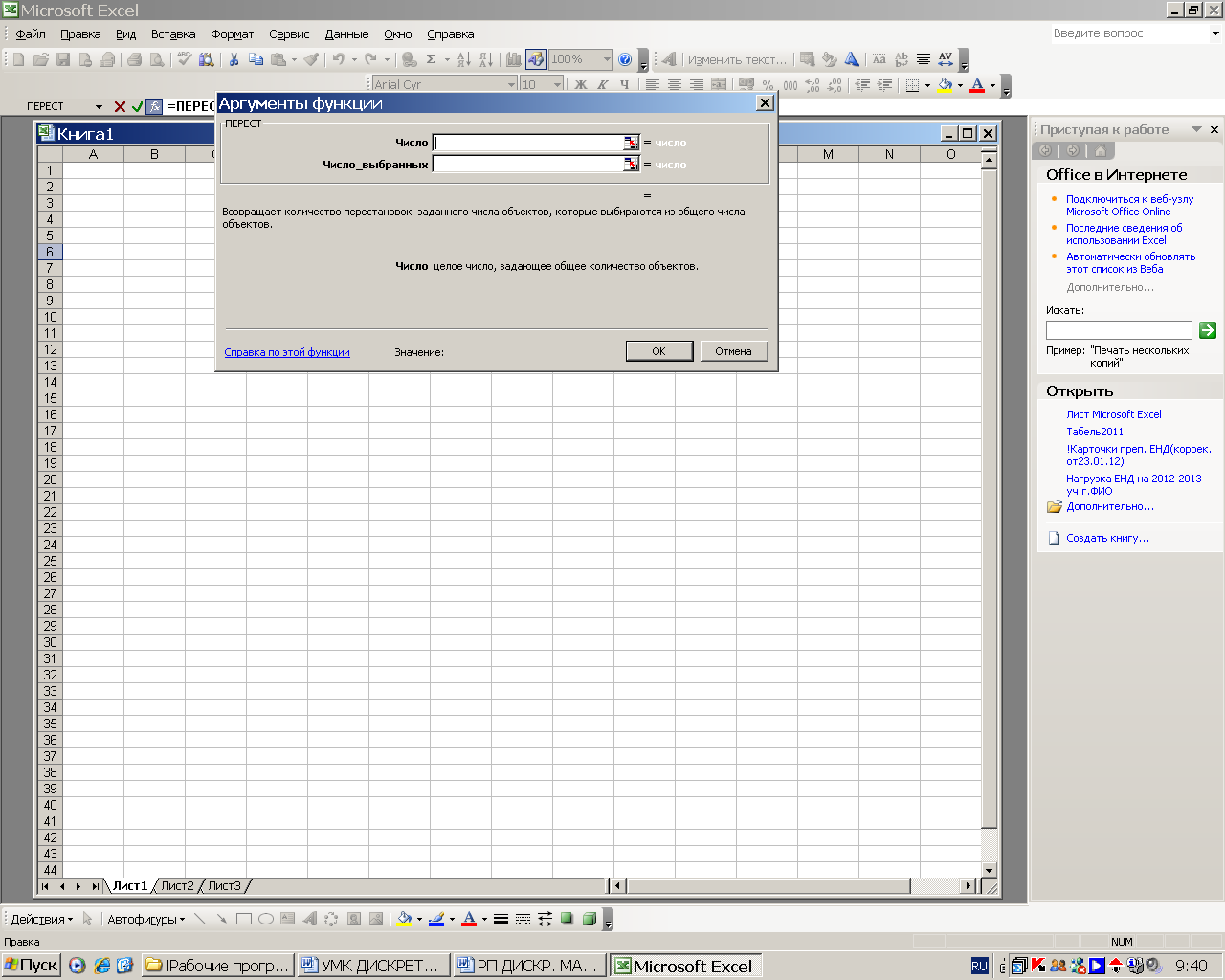The width and height of the screenshot is (1225, 980).
Task: Open the task pane Приступая к работе dropdown
Action: tap(1196, 129)
